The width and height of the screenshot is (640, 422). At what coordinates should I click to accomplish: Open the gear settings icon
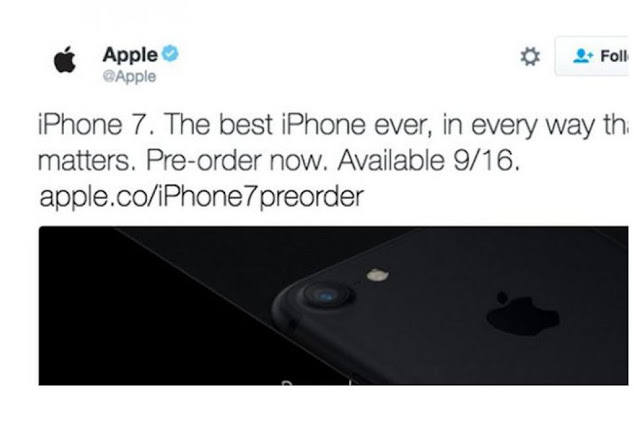pos(530,56)
